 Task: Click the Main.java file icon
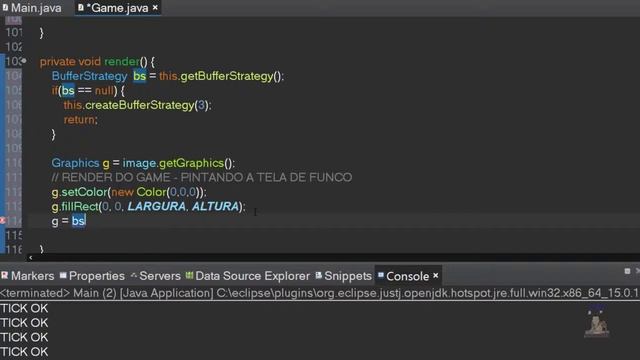[x=5, y=7]
